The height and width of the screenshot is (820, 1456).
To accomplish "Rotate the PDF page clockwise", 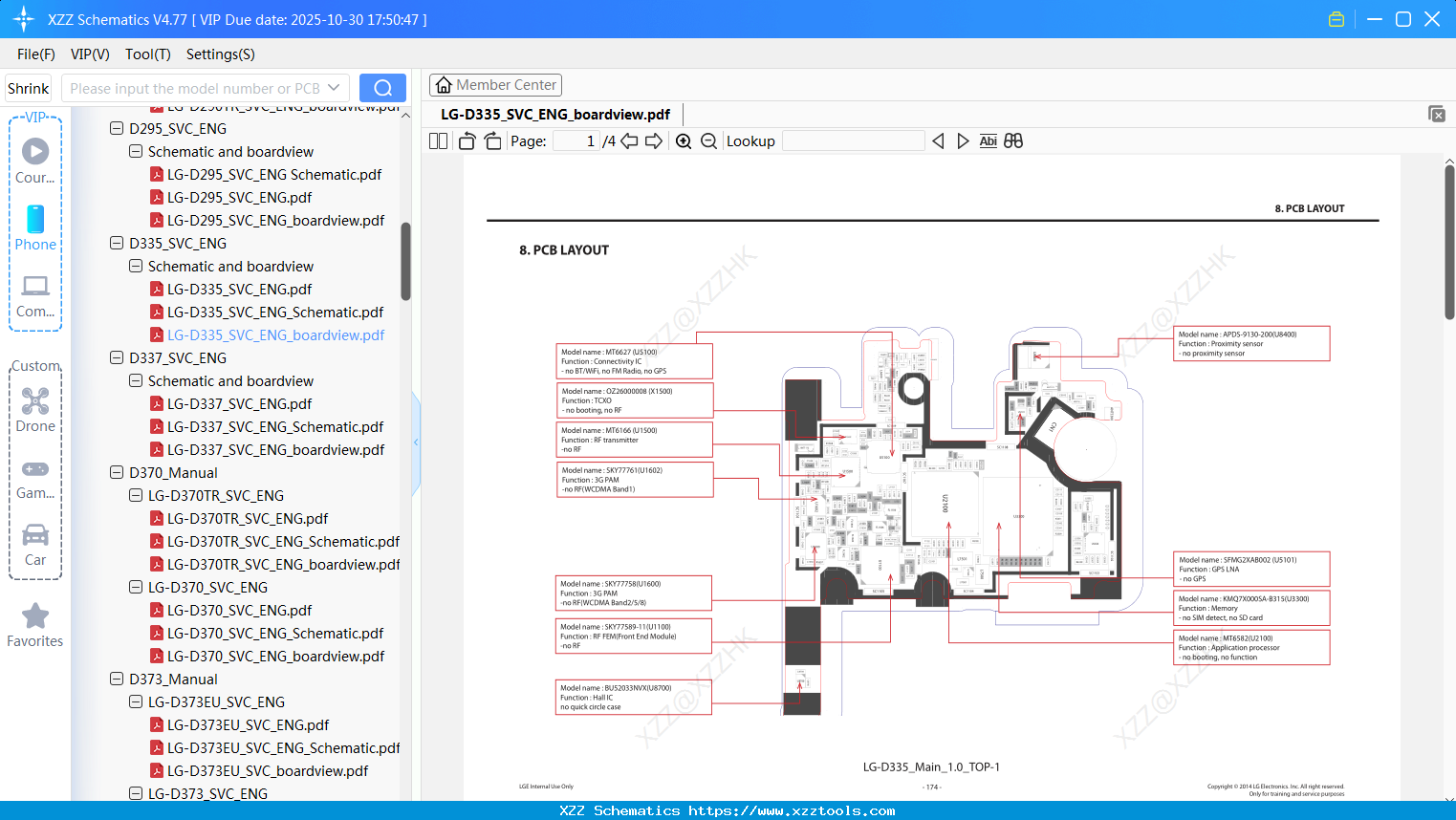I will (492, 140).
